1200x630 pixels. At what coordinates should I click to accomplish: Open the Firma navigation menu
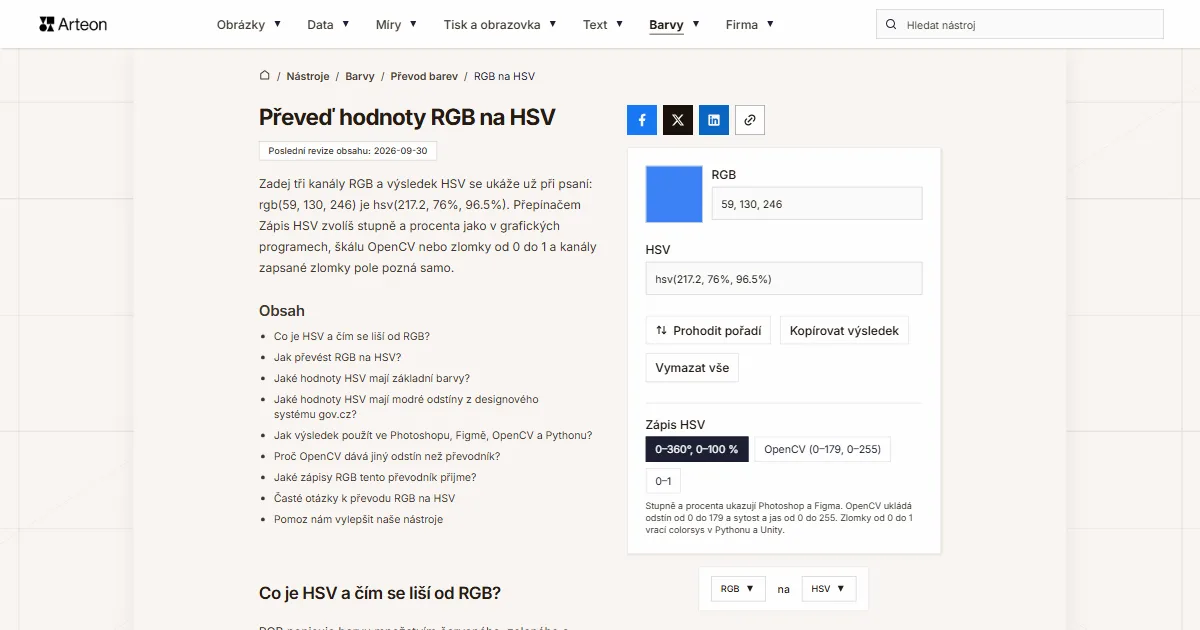750,24
